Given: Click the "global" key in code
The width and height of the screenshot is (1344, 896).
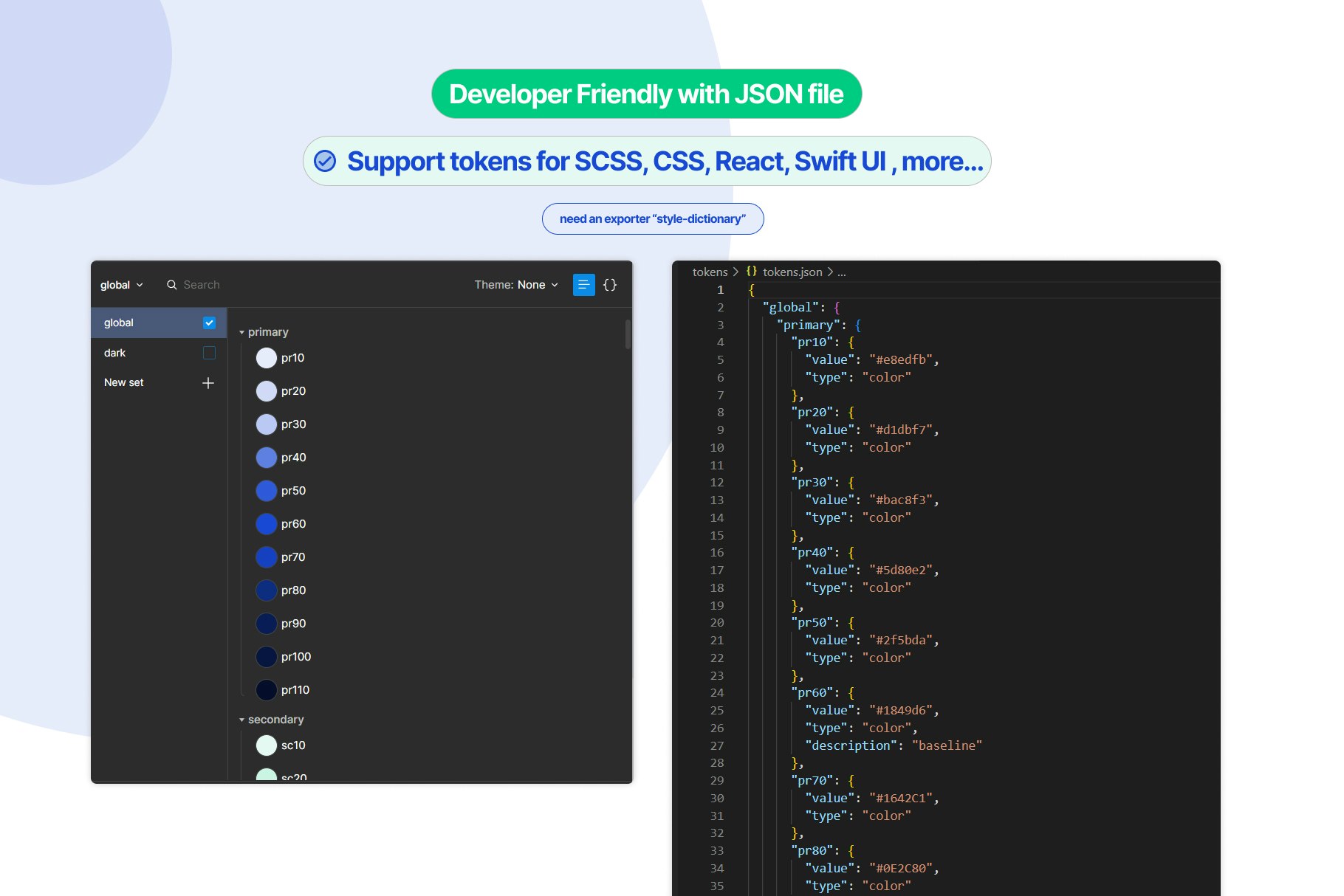Looking at the screenshot, I should point(791,308).
